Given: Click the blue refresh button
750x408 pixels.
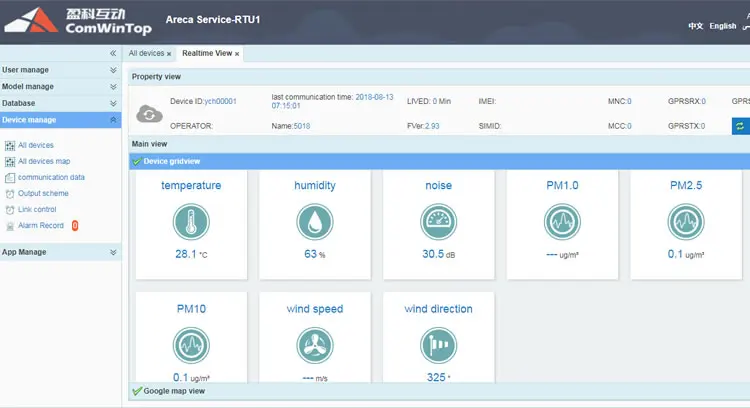Looking at the screenshot, I should coord(740,126).
